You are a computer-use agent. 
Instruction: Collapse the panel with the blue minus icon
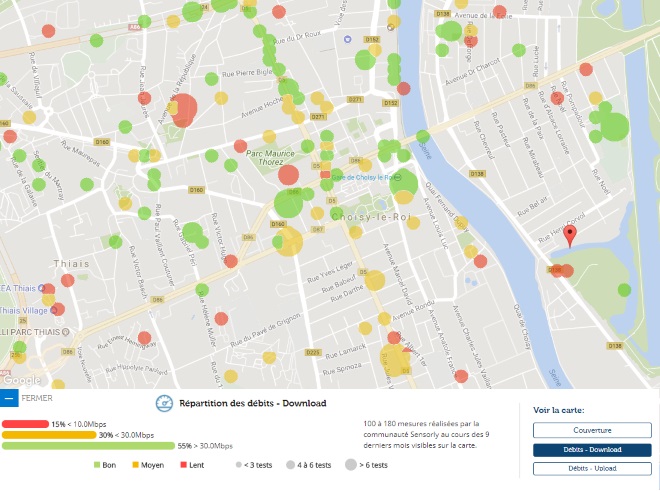(9, 399)
